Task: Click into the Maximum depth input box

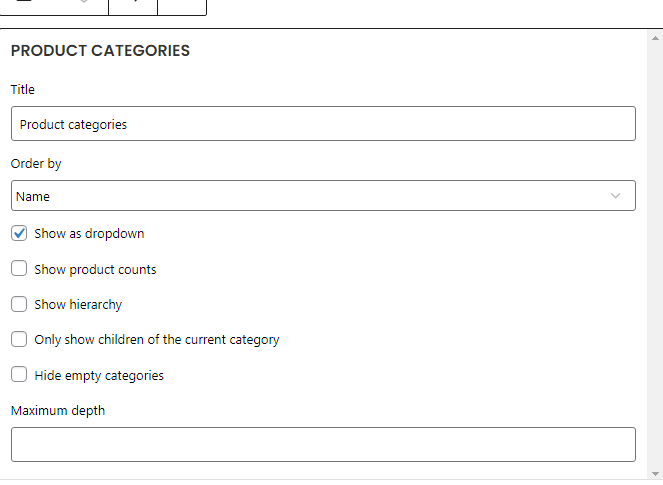Action: 323,444
